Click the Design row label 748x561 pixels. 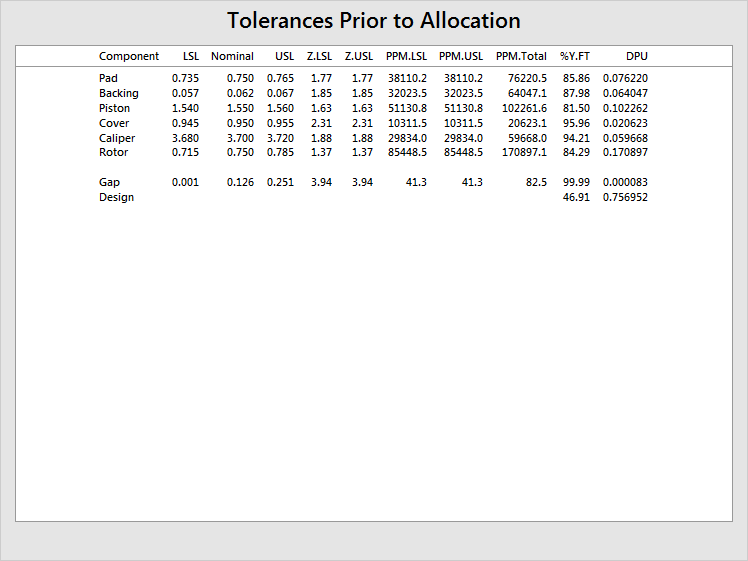point(116,197)
